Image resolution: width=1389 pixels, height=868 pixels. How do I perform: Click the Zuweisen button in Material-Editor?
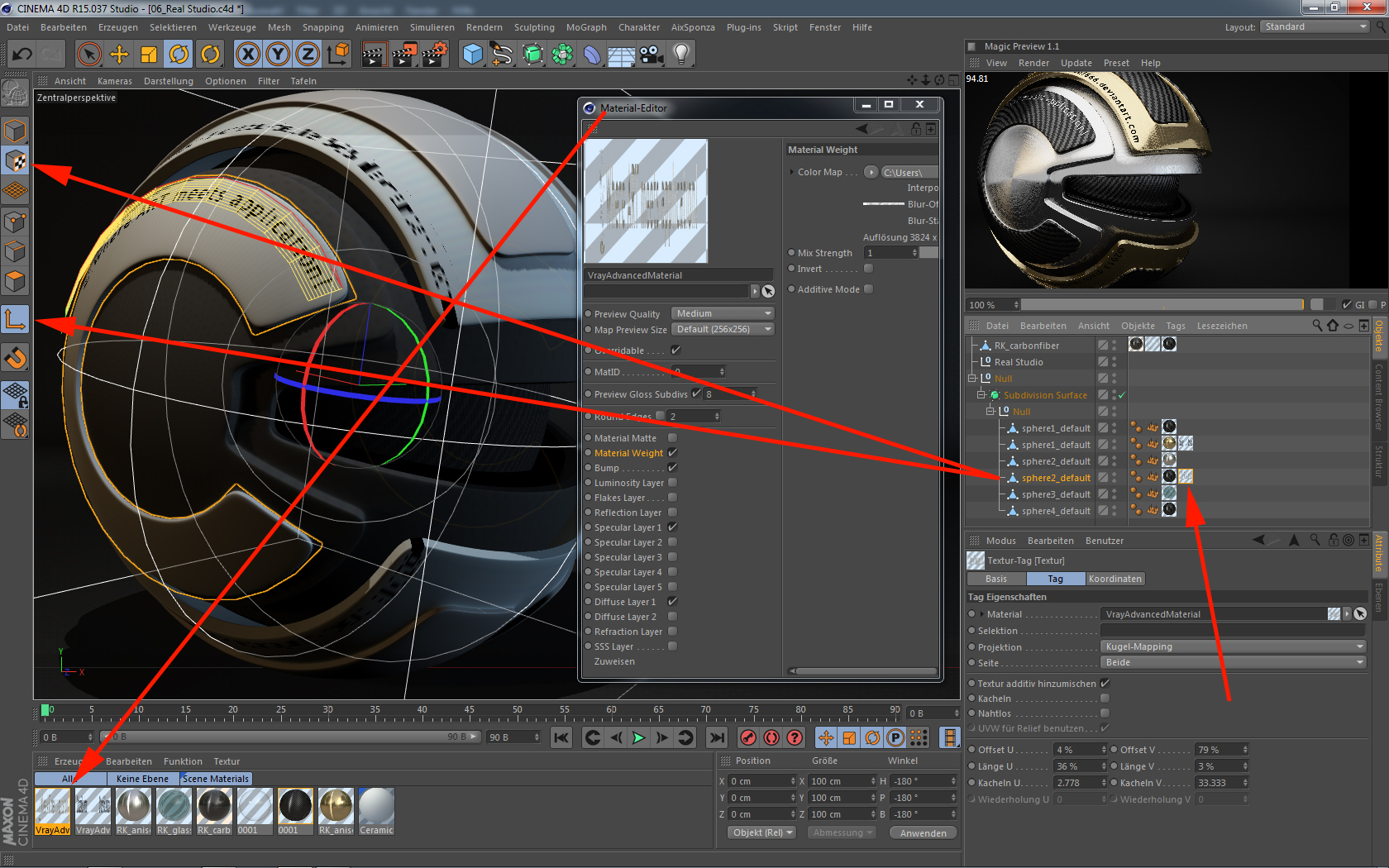point(614,661)
